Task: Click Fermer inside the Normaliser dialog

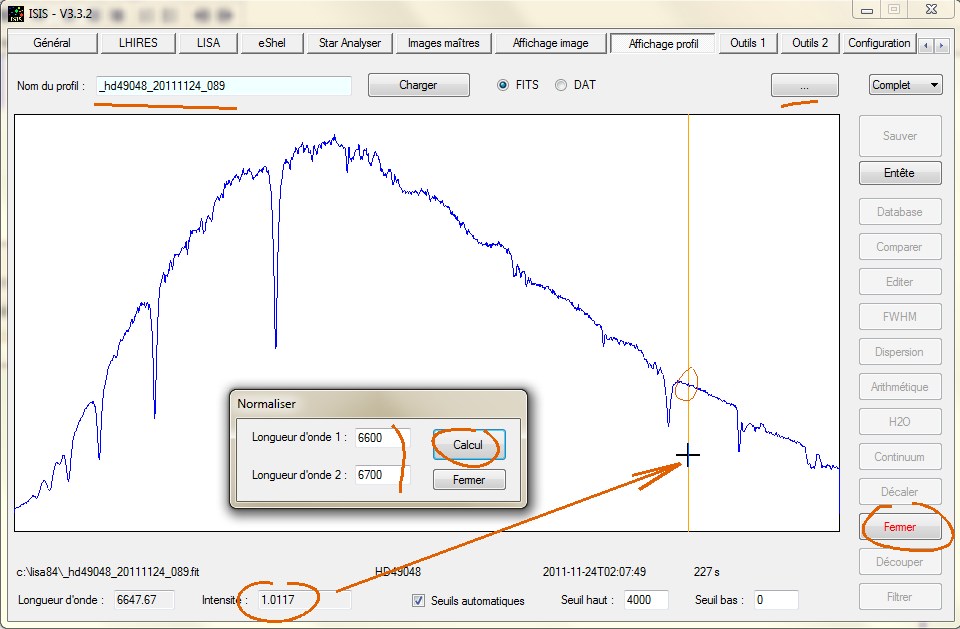Action: coord(469,480)
